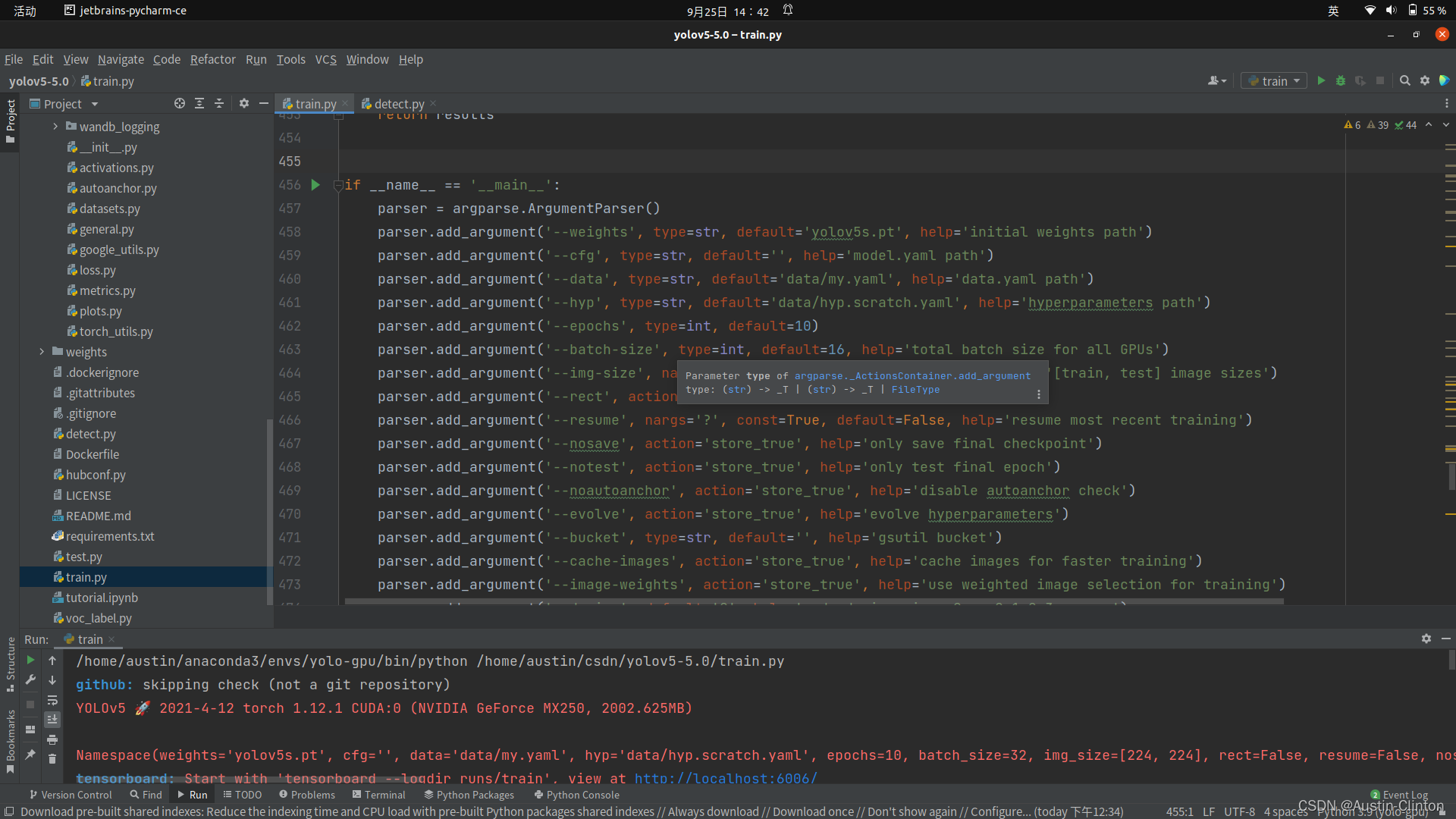This screenshot has height=819, width=1456.
Task: Jump to previous highlighted error arrow
Action: pos(1429,125)
